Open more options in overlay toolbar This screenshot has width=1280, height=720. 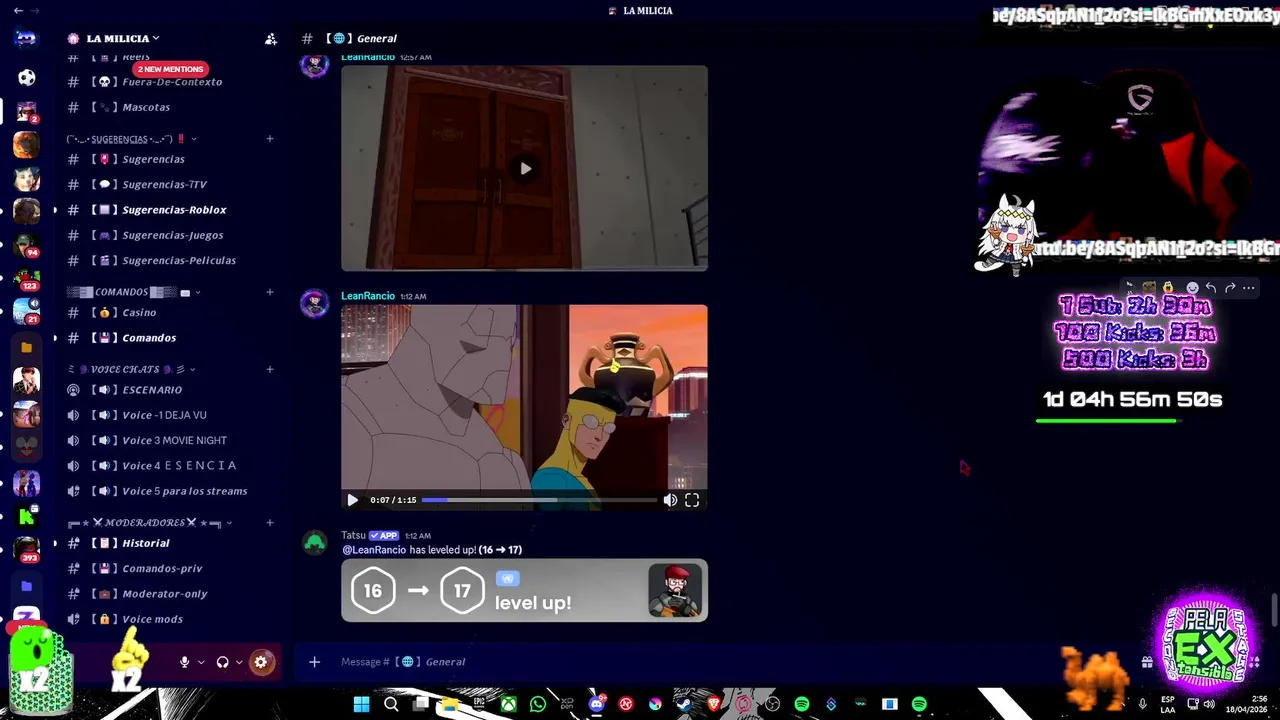coord(1249,288)
